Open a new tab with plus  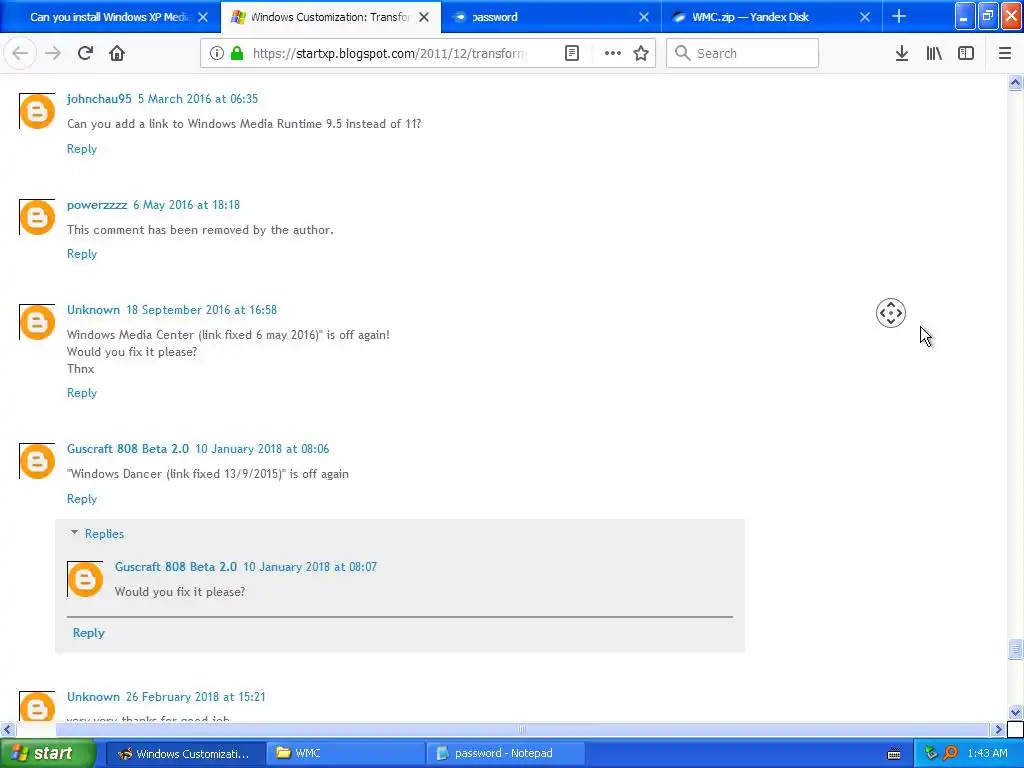[899, 16]
